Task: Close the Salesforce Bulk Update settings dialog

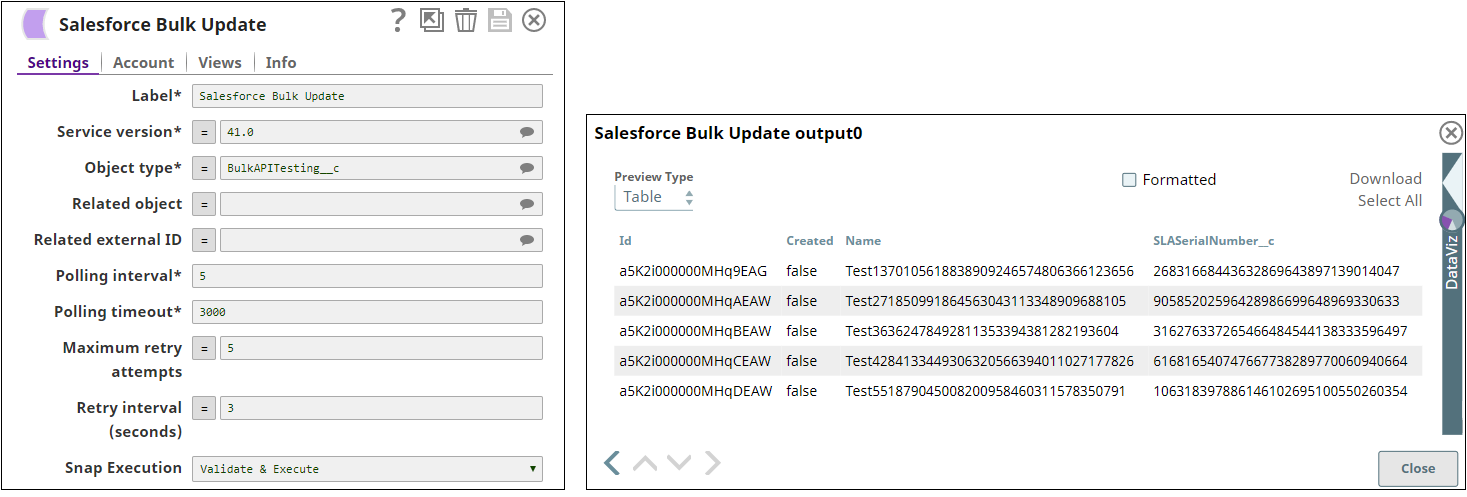Action: [x=534, y=20]
